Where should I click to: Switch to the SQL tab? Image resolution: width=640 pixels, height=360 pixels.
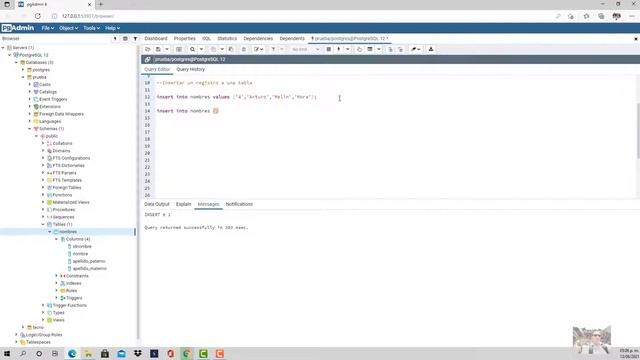click(207, 38)
